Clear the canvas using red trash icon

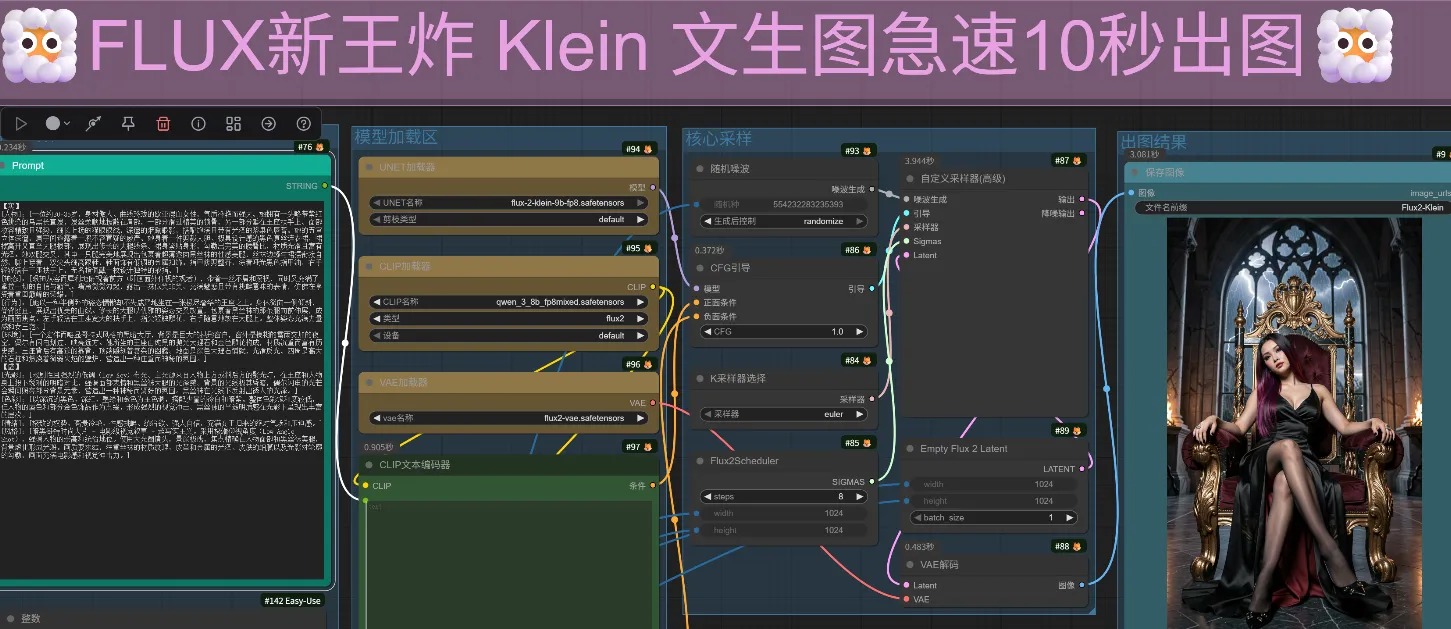coord(164,123)
